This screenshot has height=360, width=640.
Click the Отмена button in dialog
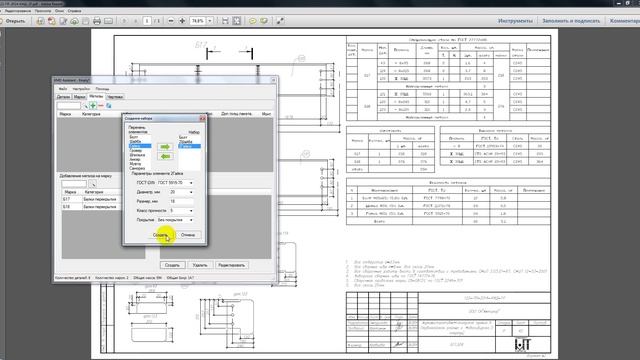188,235
